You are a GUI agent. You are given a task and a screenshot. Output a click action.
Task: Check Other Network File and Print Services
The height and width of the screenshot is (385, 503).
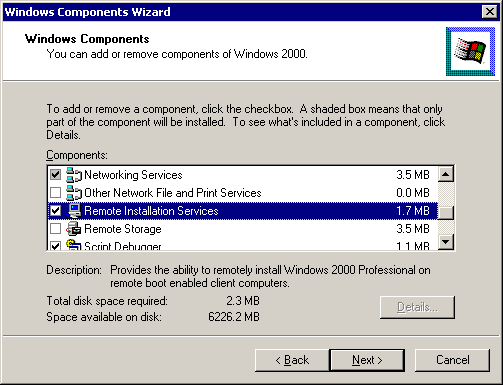coord(55,193)
